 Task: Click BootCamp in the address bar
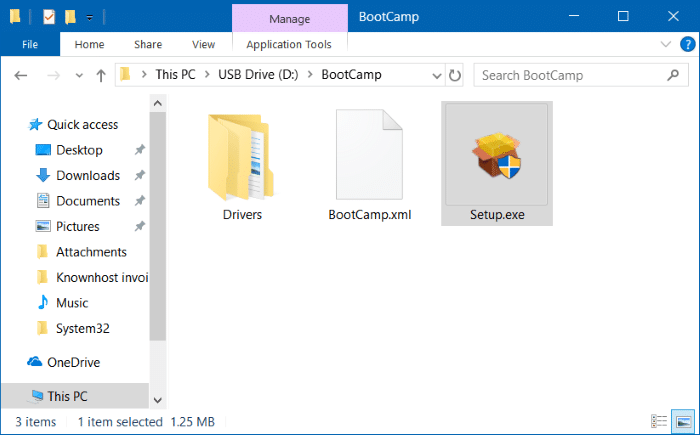click(x=351, y=75)
